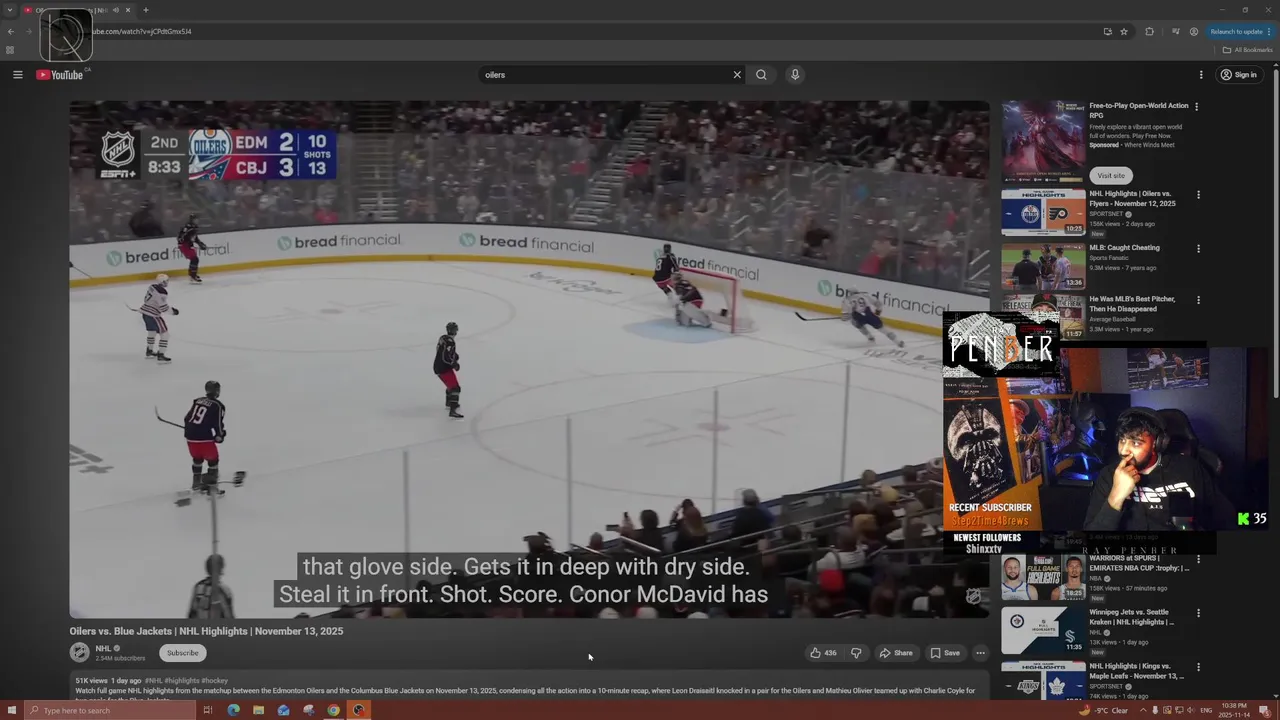Open 'He Was MLB's Best Pitcher' video
The image size is (1280, 720).
1132,304
